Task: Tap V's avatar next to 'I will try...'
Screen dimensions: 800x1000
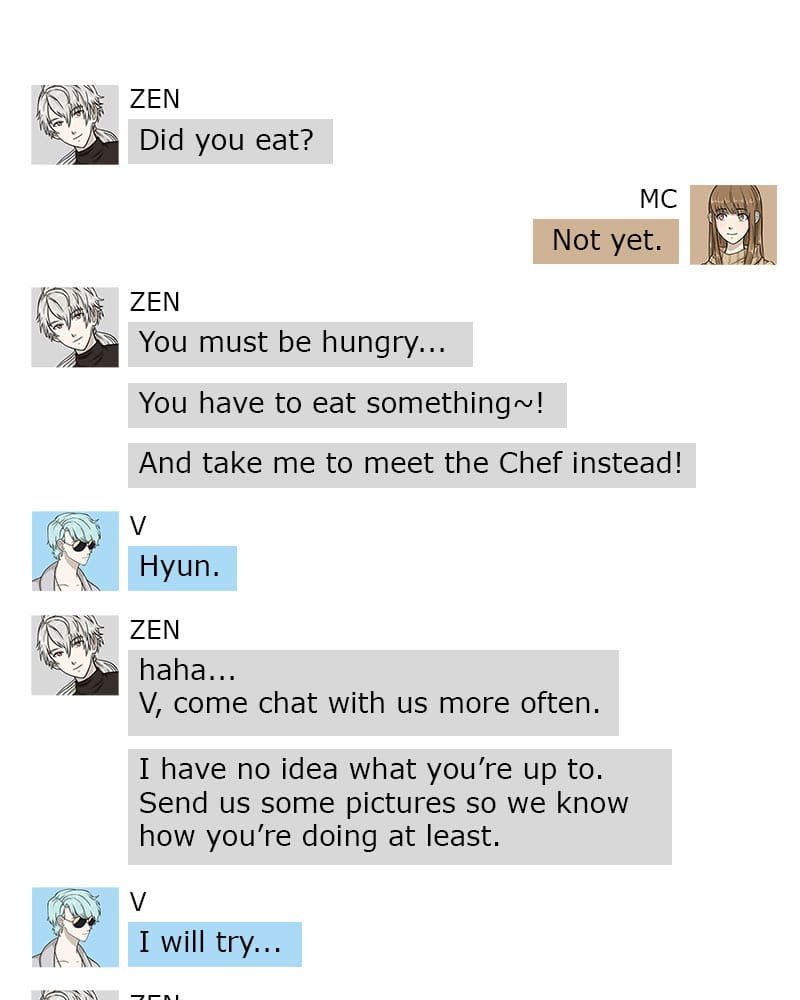Action: coord(75,927)
